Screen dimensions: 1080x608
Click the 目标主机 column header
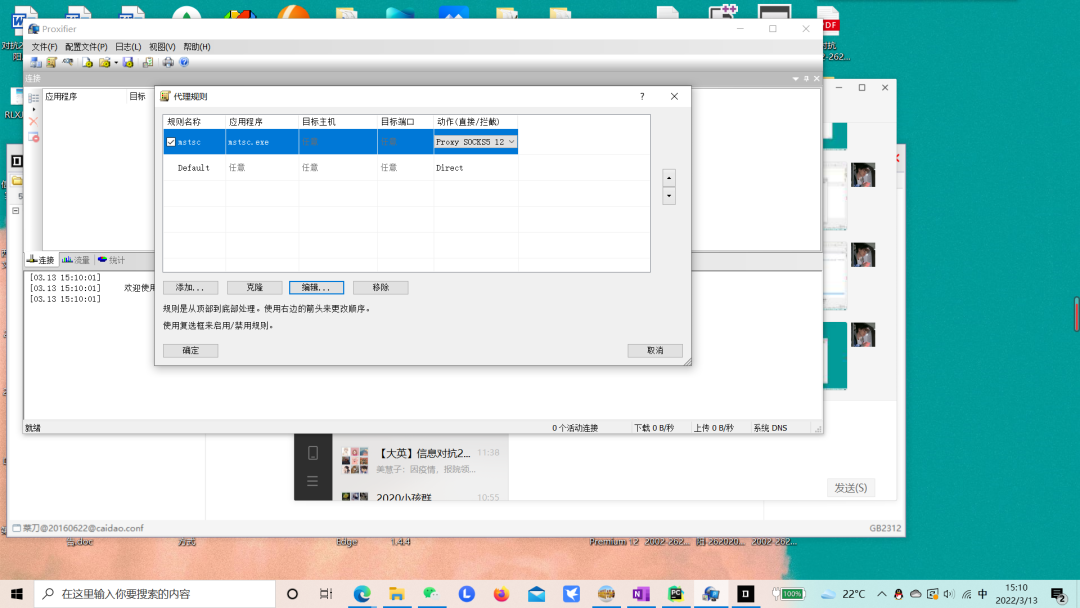tap(338, 122)
